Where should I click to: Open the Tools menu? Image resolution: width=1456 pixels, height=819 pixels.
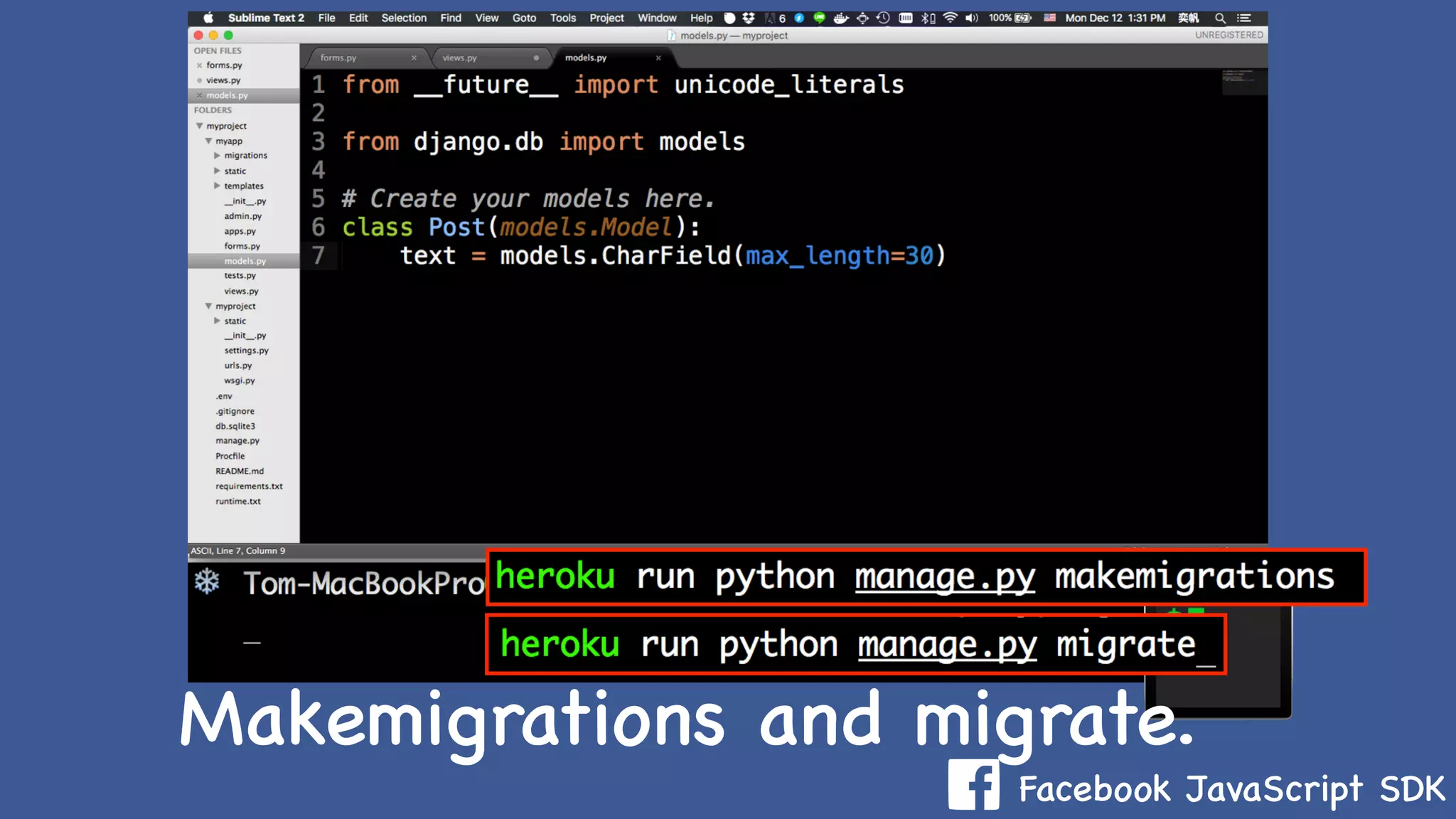click(x=563, y=18)
